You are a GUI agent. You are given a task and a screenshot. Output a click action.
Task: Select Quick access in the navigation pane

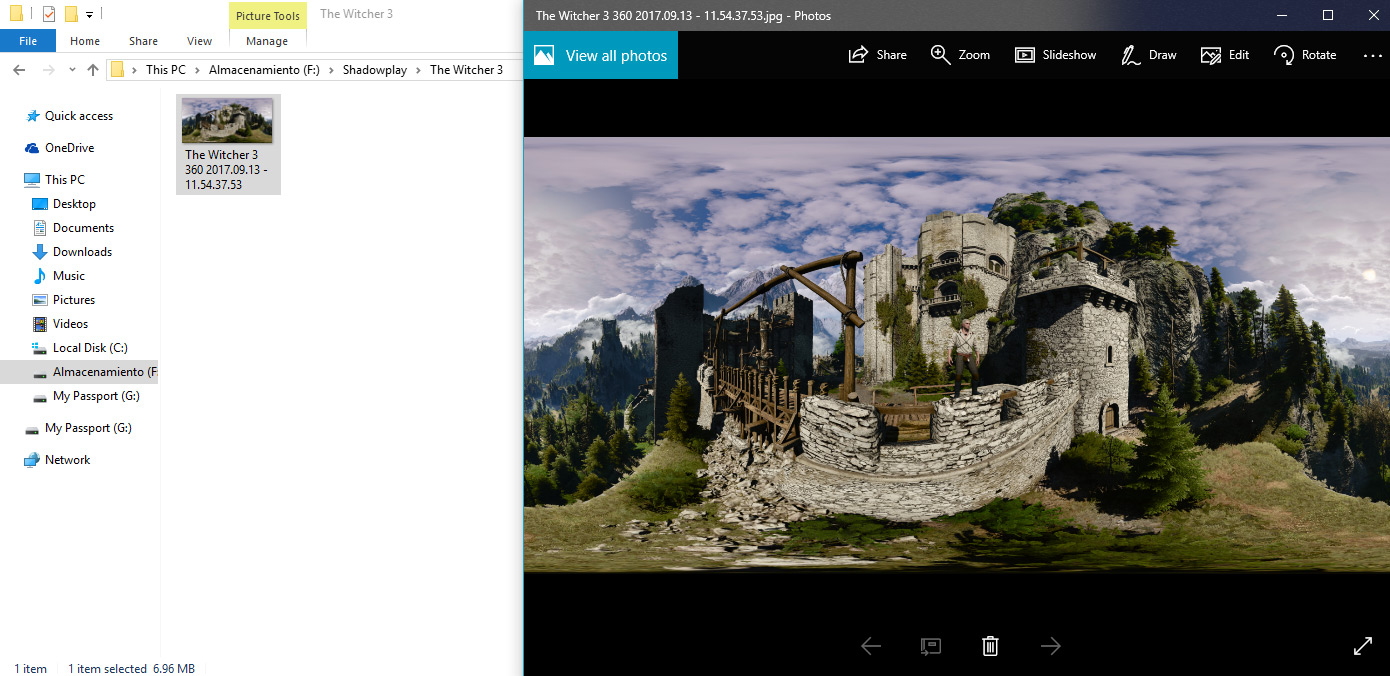[79, 116]
